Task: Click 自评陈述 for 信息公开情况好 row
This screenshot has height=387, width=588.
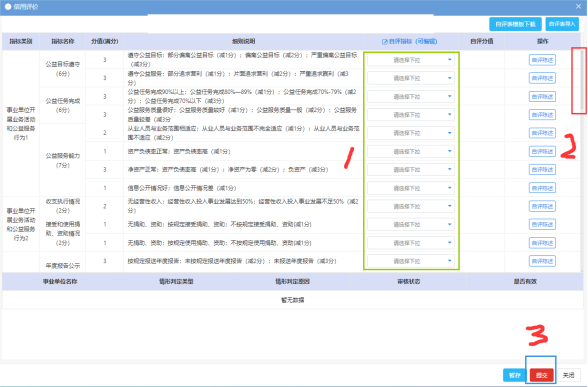Action: click(542, 188)
